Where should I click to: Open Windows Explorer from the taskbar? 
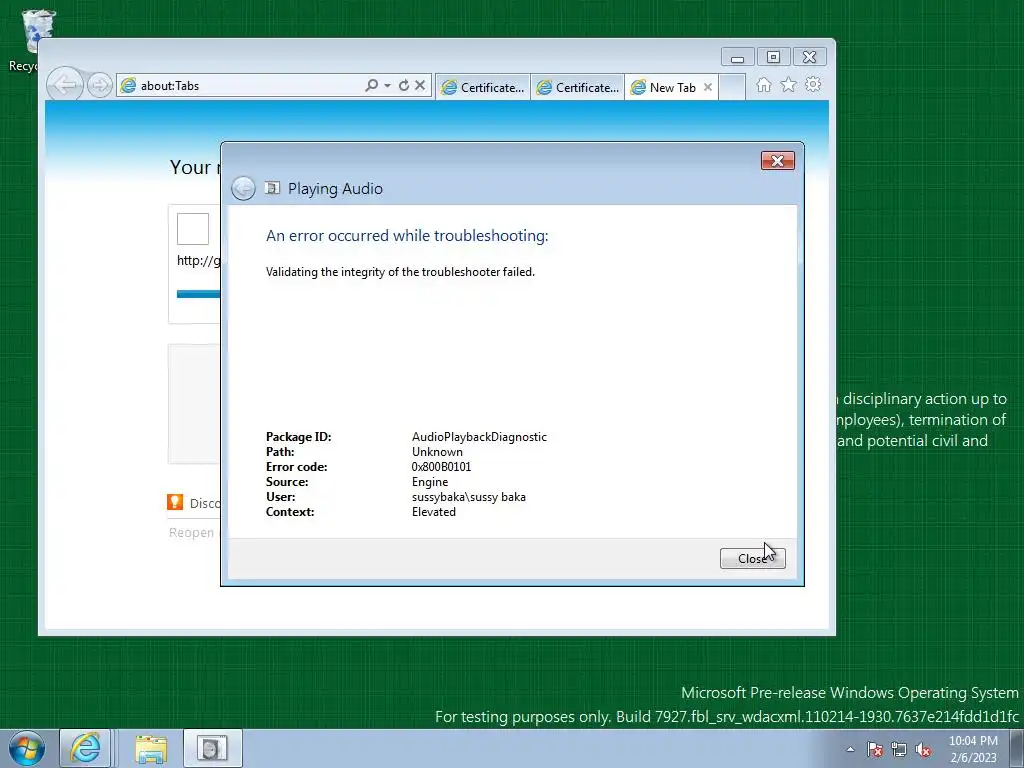coord(151,748)
